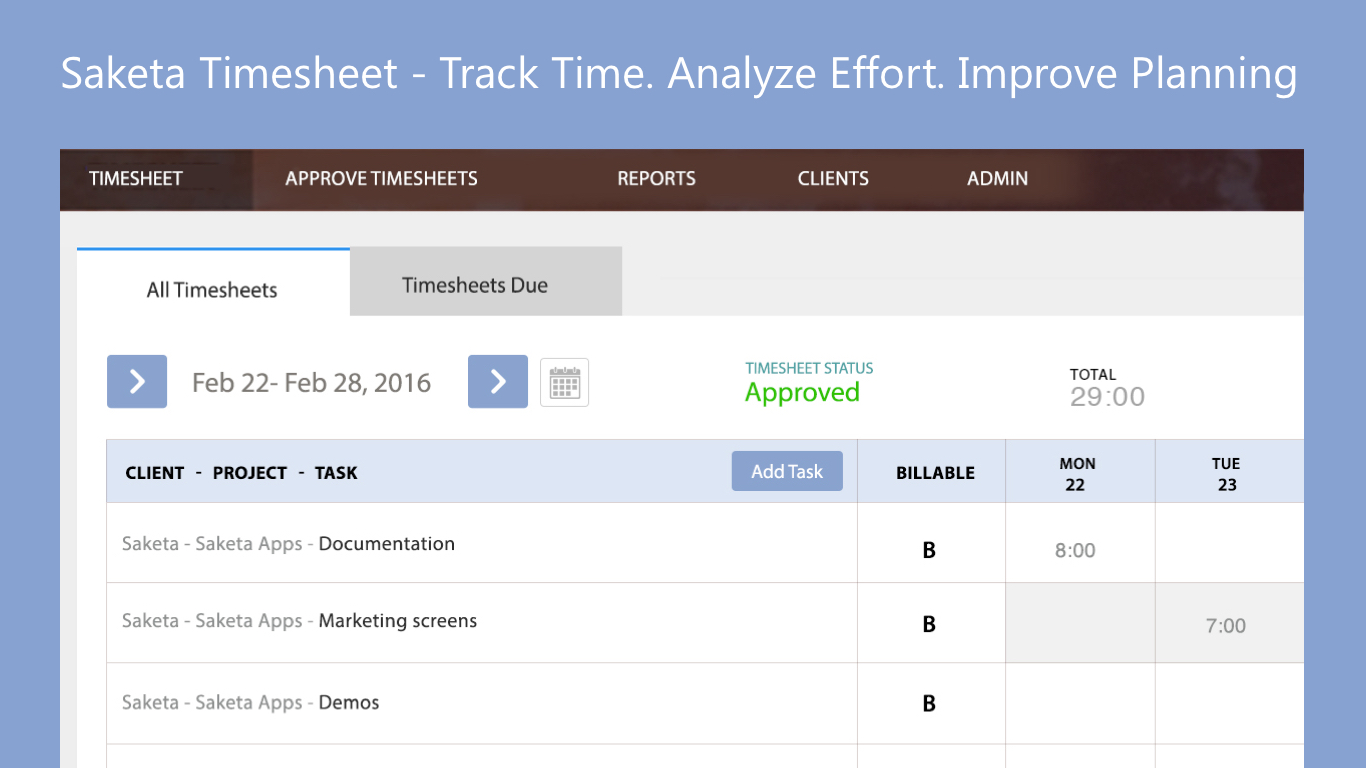Click the Demos row Monday time cell
1366x768 pixels.
click(1080, 704)
